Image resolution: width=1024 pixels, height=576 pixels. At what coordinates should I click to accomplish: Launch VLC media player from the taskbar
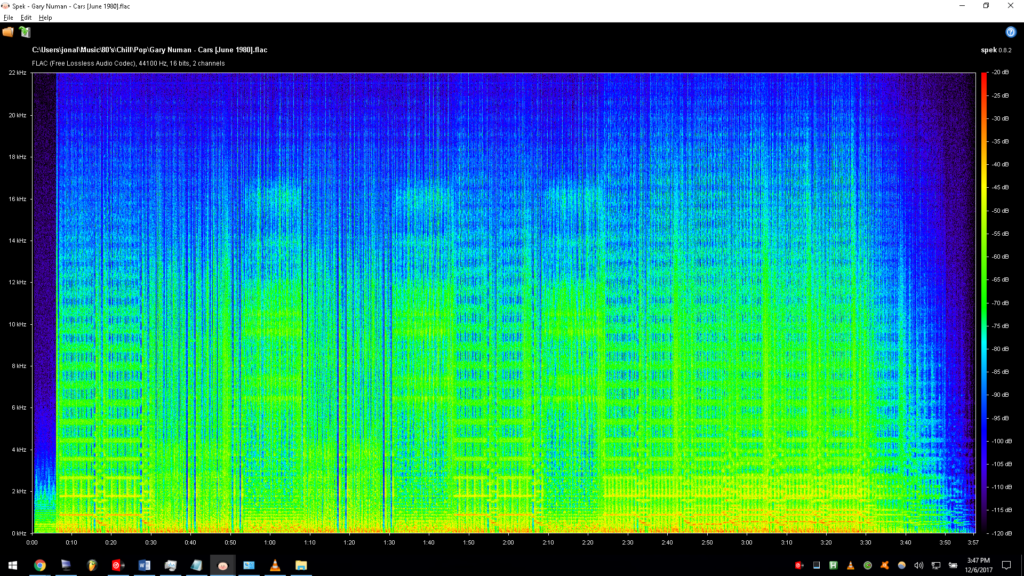(275, 565)
